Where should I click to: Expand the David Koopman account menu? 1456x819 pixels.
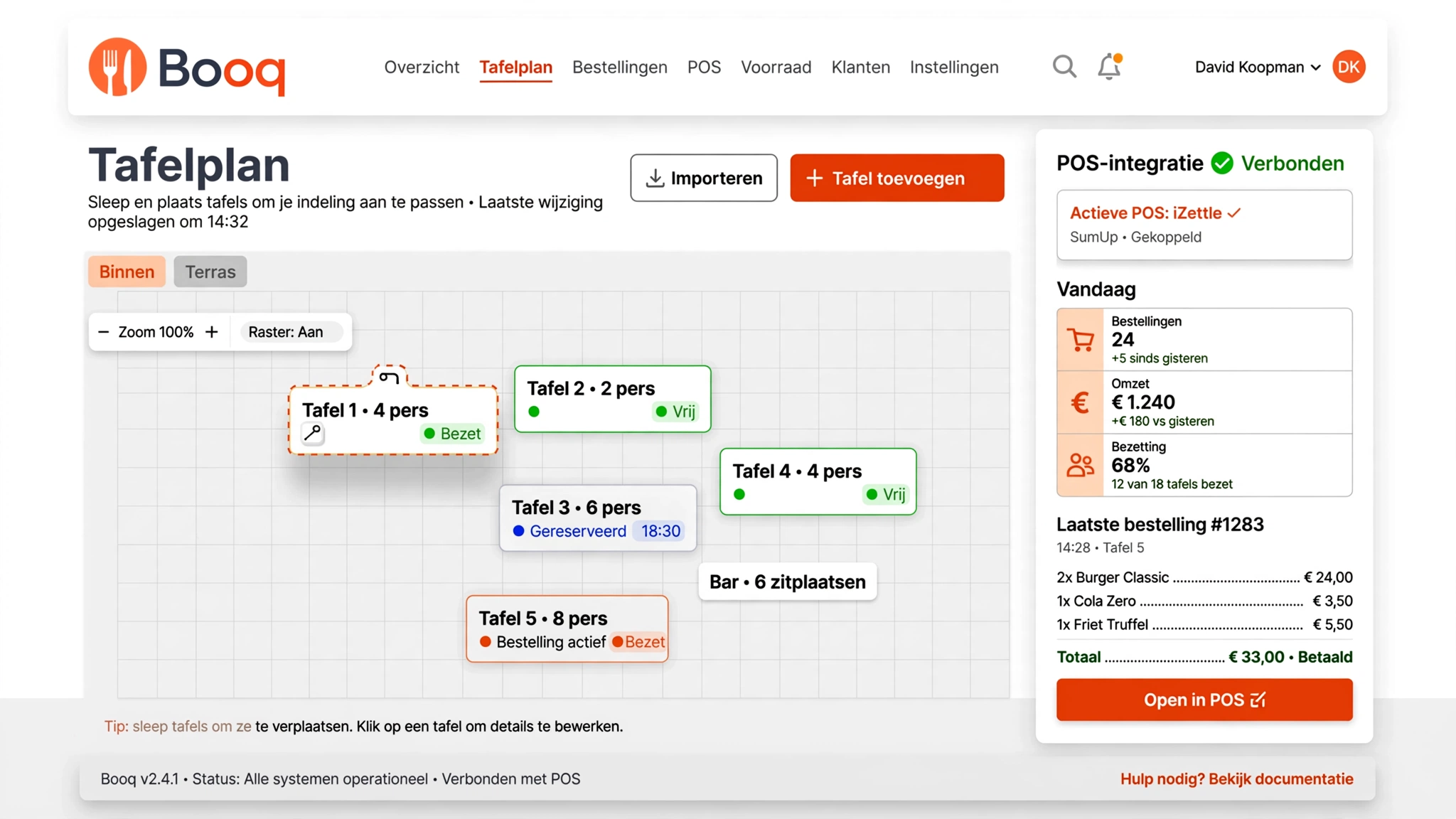pos(1258,67)
